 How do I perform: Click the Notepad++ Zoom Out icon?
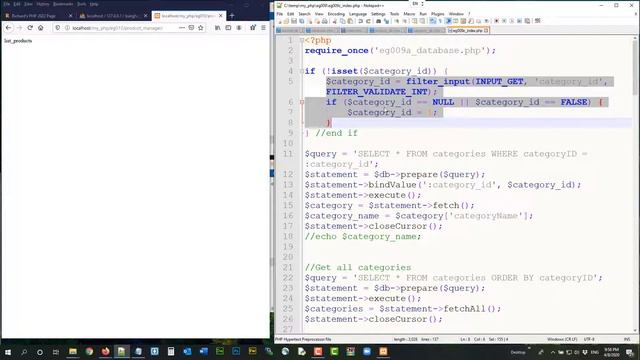pyautogui.click(x=405, y=21)
